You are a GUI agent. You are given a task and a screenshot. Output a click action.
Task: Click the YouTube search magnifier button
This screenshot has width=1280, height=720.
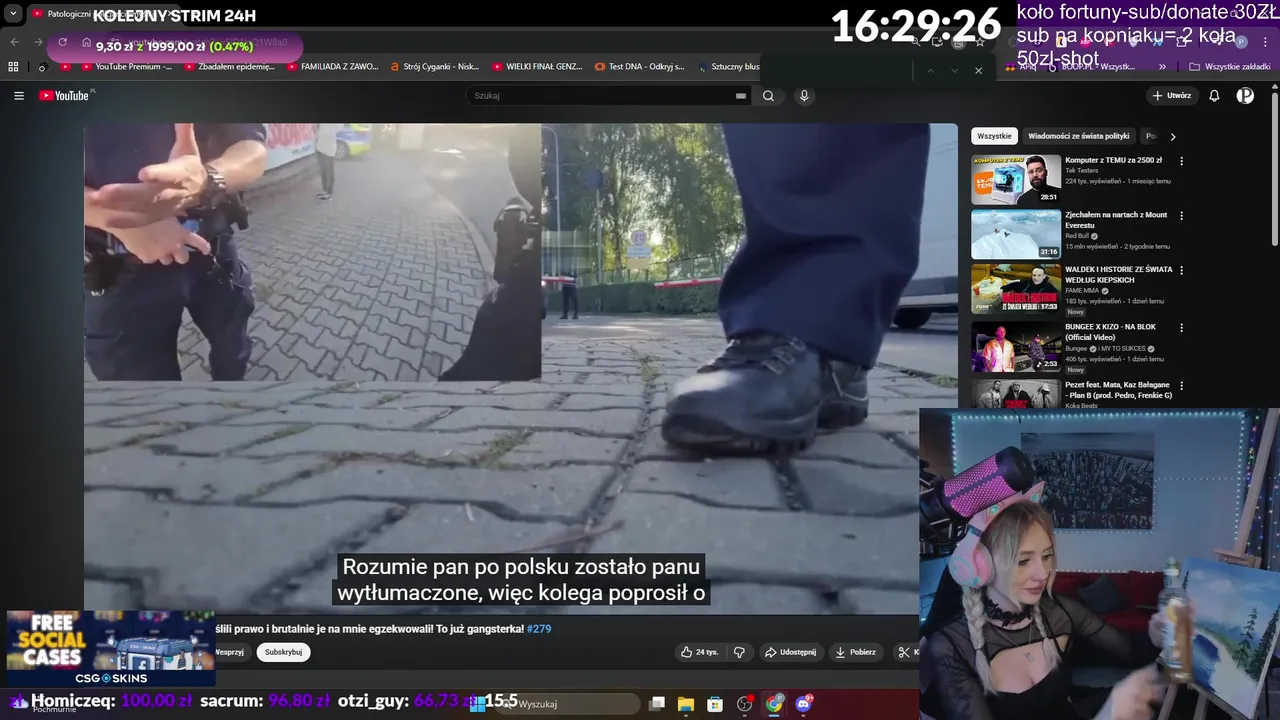pyautogui.click(x=768, y=96)
